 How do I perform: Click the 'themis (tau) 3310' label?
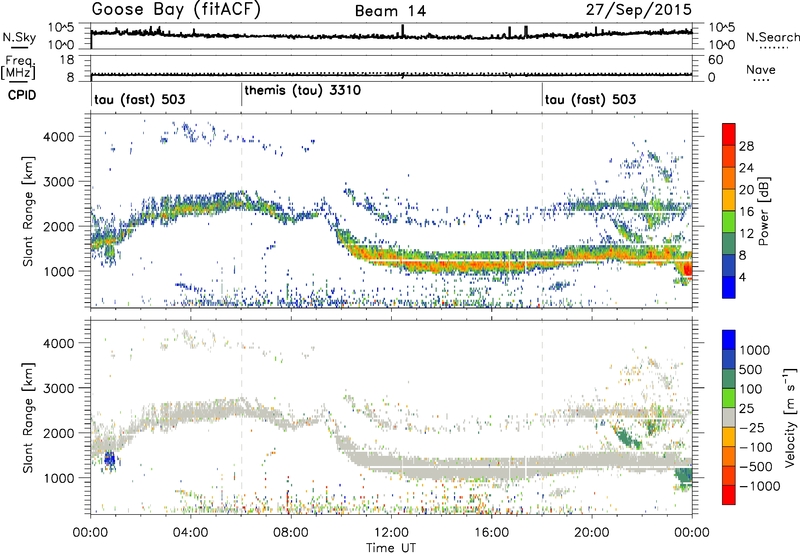click(303, 91)
